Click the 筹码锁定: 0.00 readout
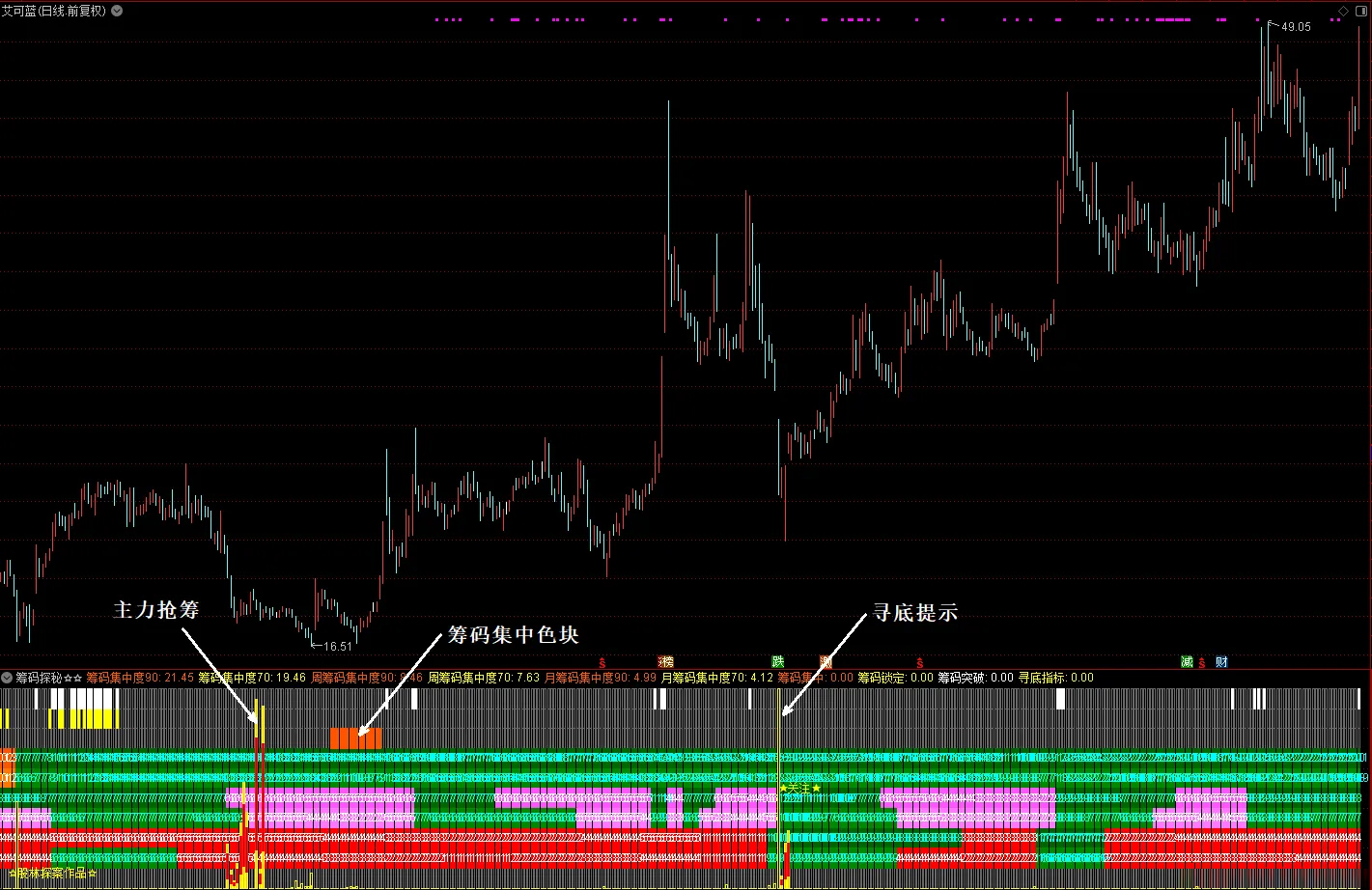Viewport: 1372px width, 890px height. pyautogui.click(x=895, y=678)
